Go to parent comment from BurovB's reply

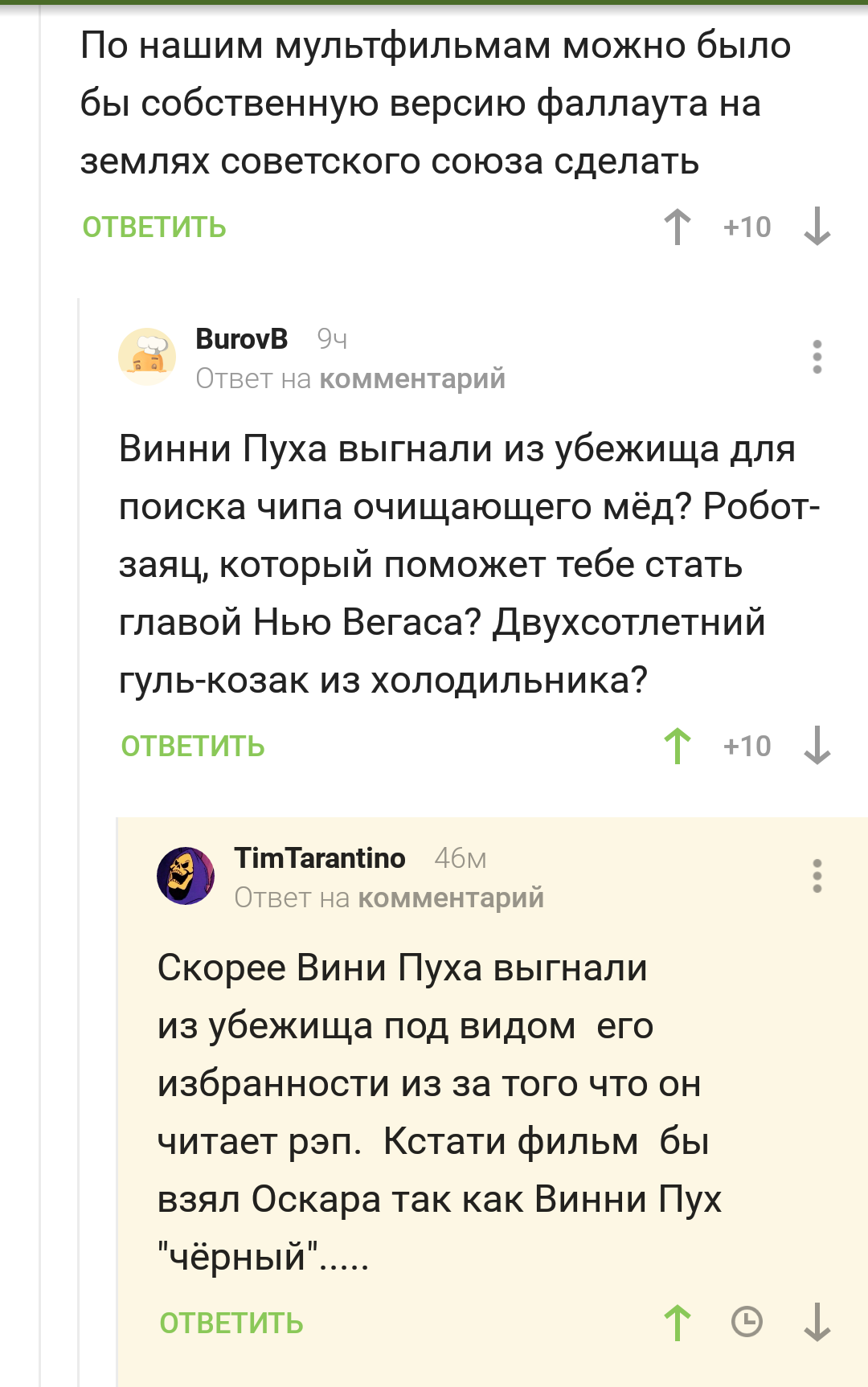pyautogui.click(x=412, y=378)
